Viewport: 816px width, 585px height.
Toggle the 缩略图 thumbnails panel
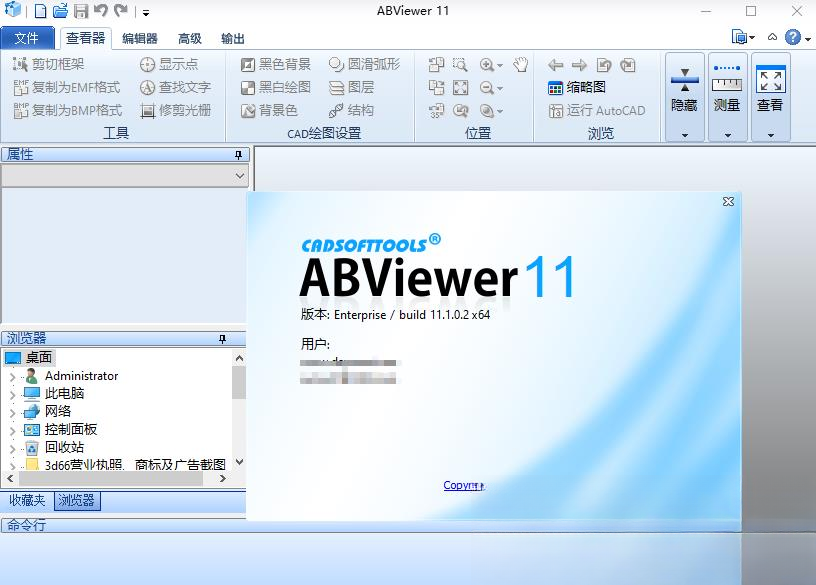(577, 87)
